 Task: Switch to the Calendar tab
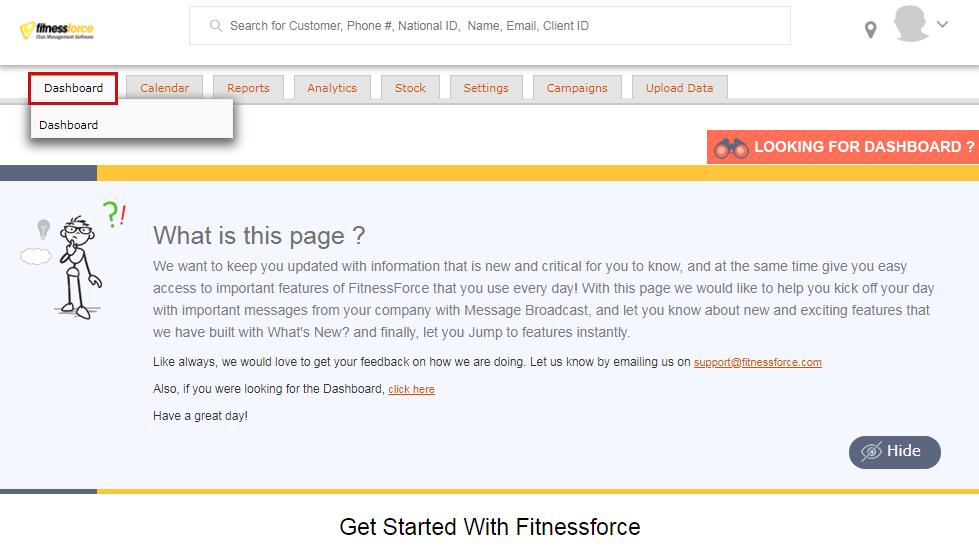164,88
